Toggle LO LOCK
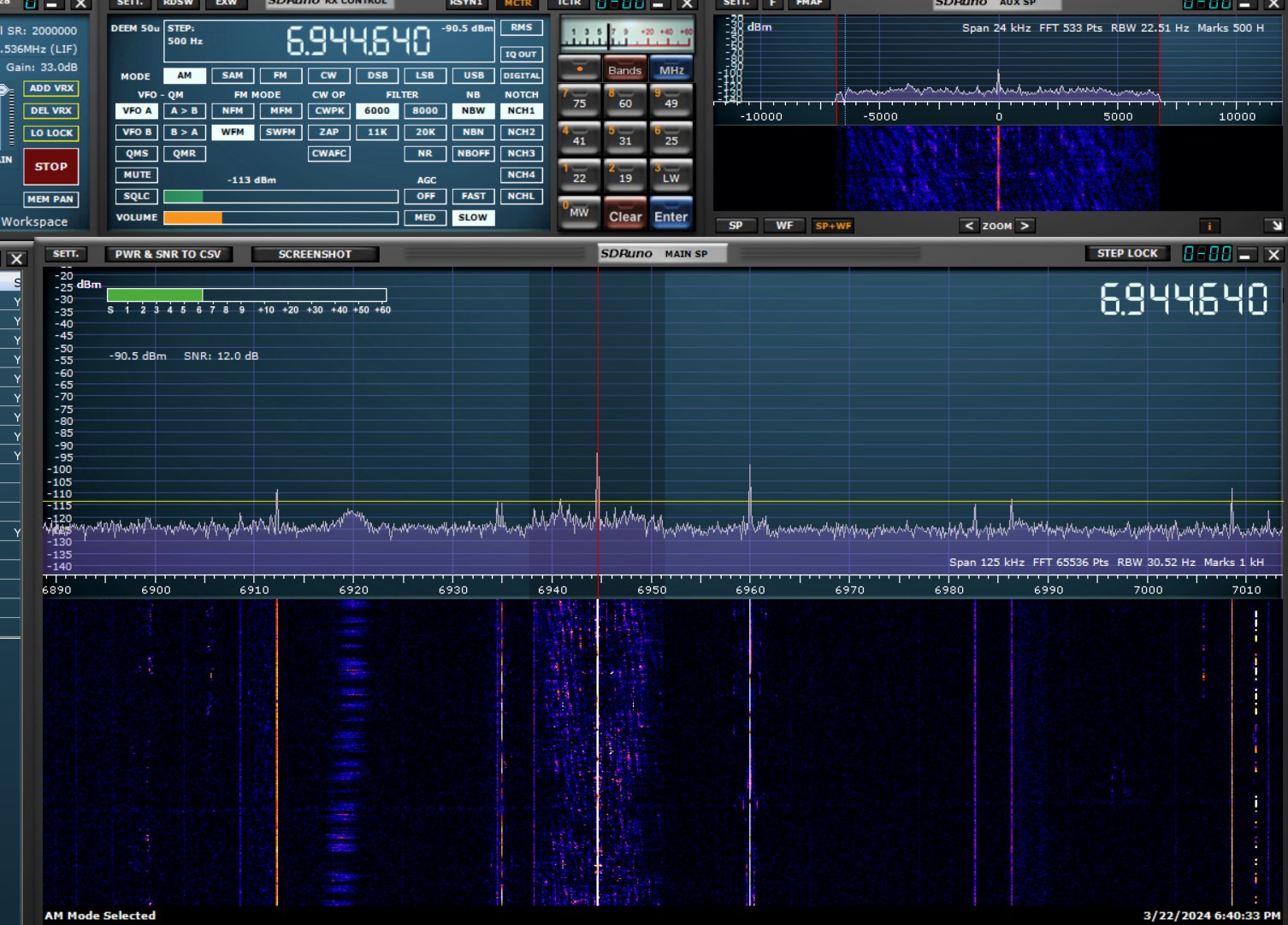The width and height of the screenshot is (1288, 925). pos(51,133)
